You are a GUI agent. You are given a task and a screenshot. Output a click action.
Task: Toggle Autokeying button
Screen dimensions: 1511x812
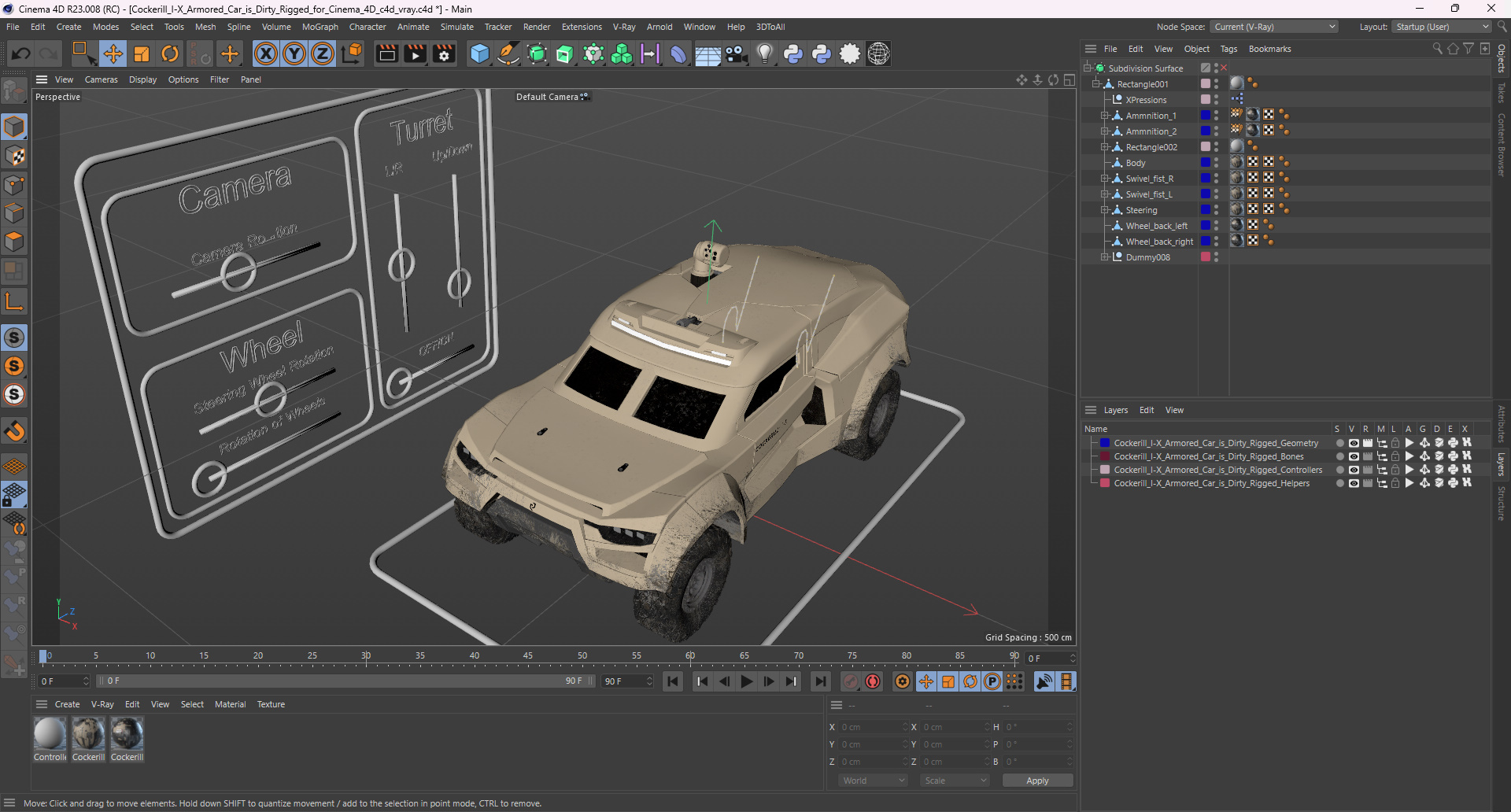point(873,681)
